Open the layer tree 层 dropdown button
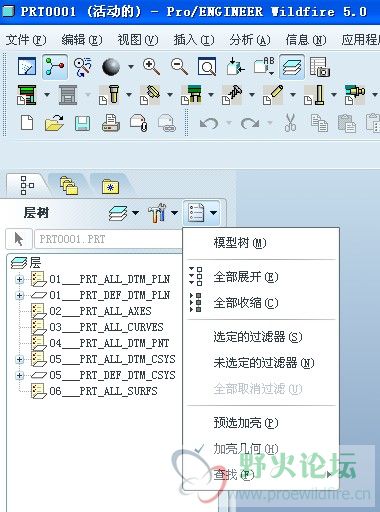The height and width of the screenshot is (512, 380). 124,213
